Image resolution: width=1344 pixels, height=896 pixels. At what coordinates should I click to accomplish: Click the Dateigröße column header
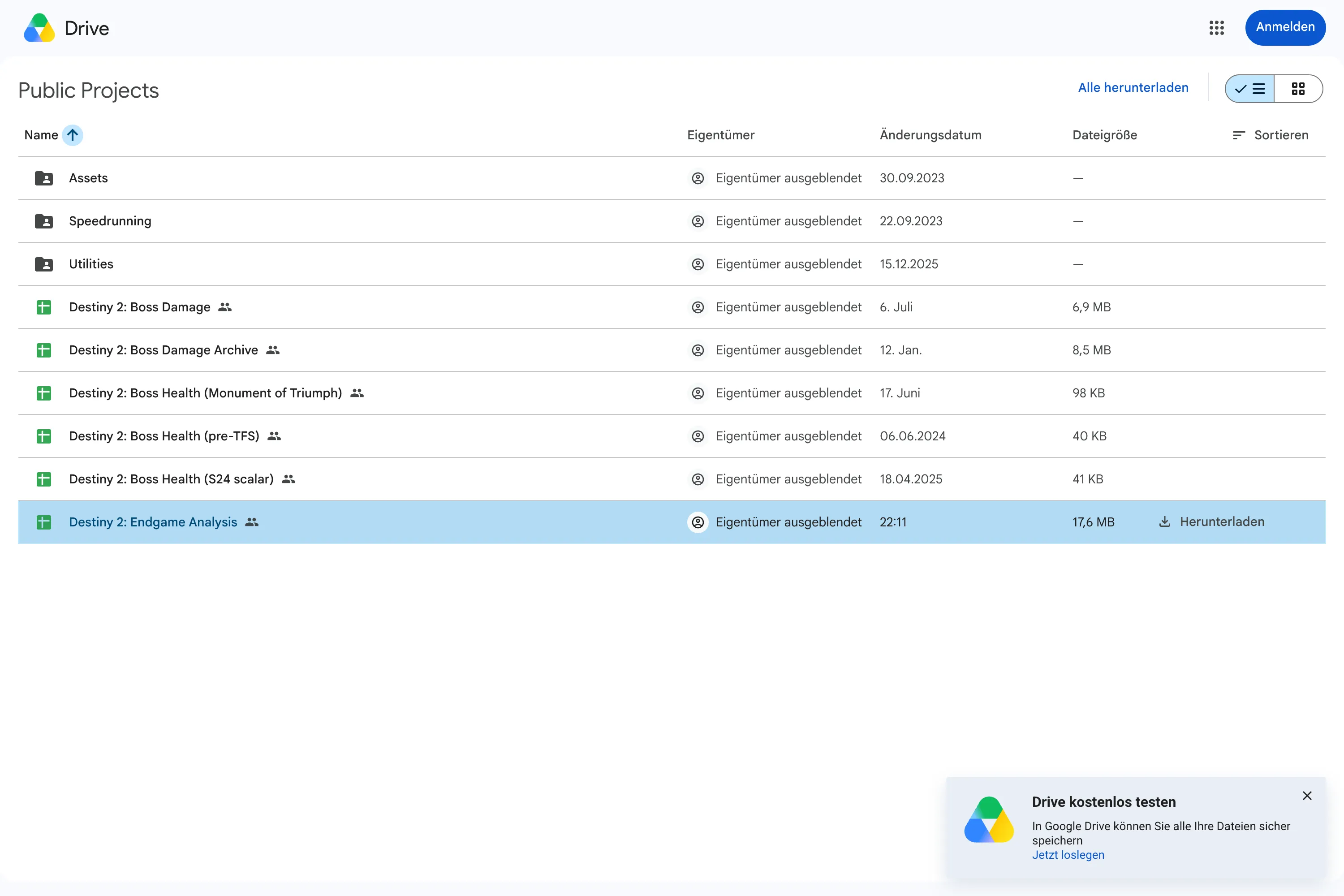pyautogui.click(x=1105, y=135)
